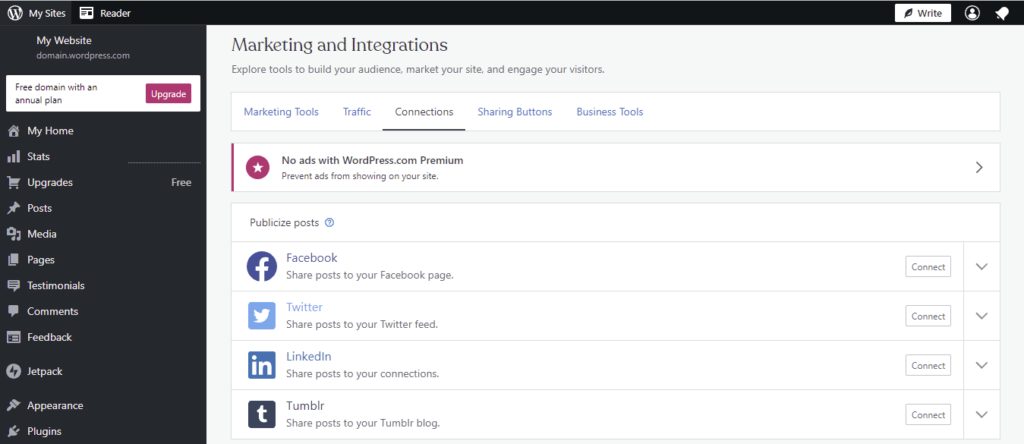This screenshot has height=444, width=1024.
Task: Connect the LinkedIn account
Action: [x=928, y=366]
